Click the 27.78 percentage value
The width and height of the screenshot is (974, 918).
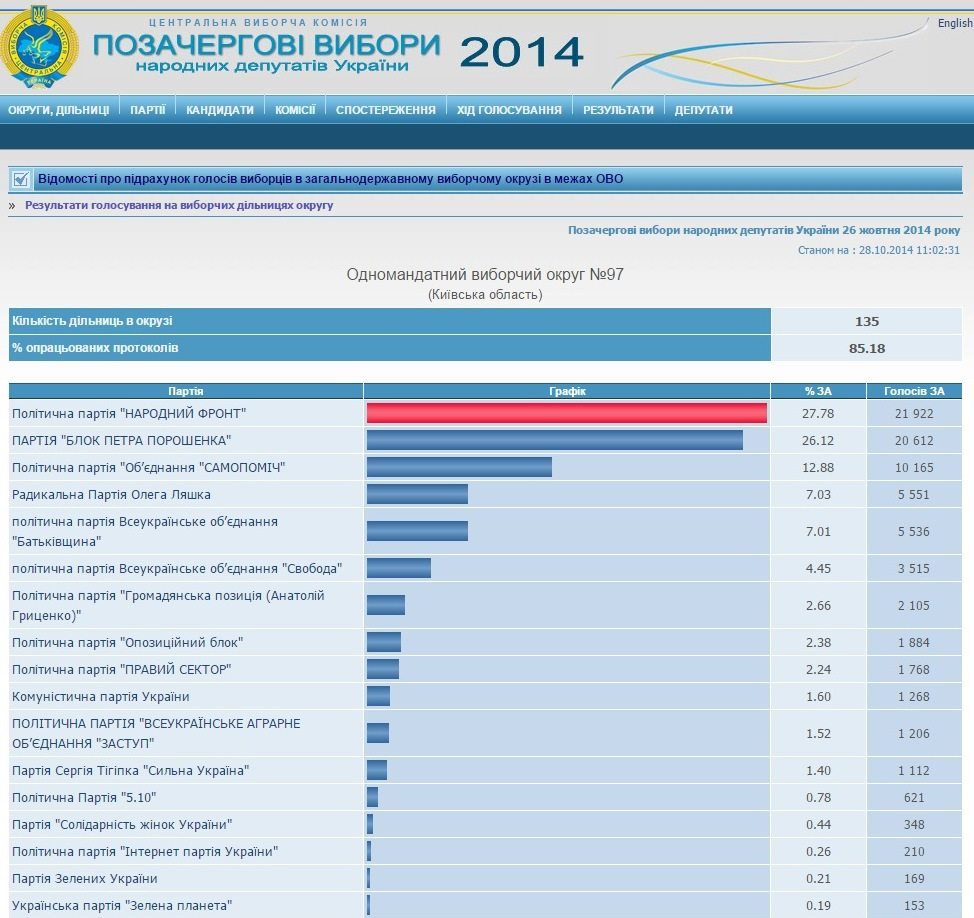pos(818,414)
